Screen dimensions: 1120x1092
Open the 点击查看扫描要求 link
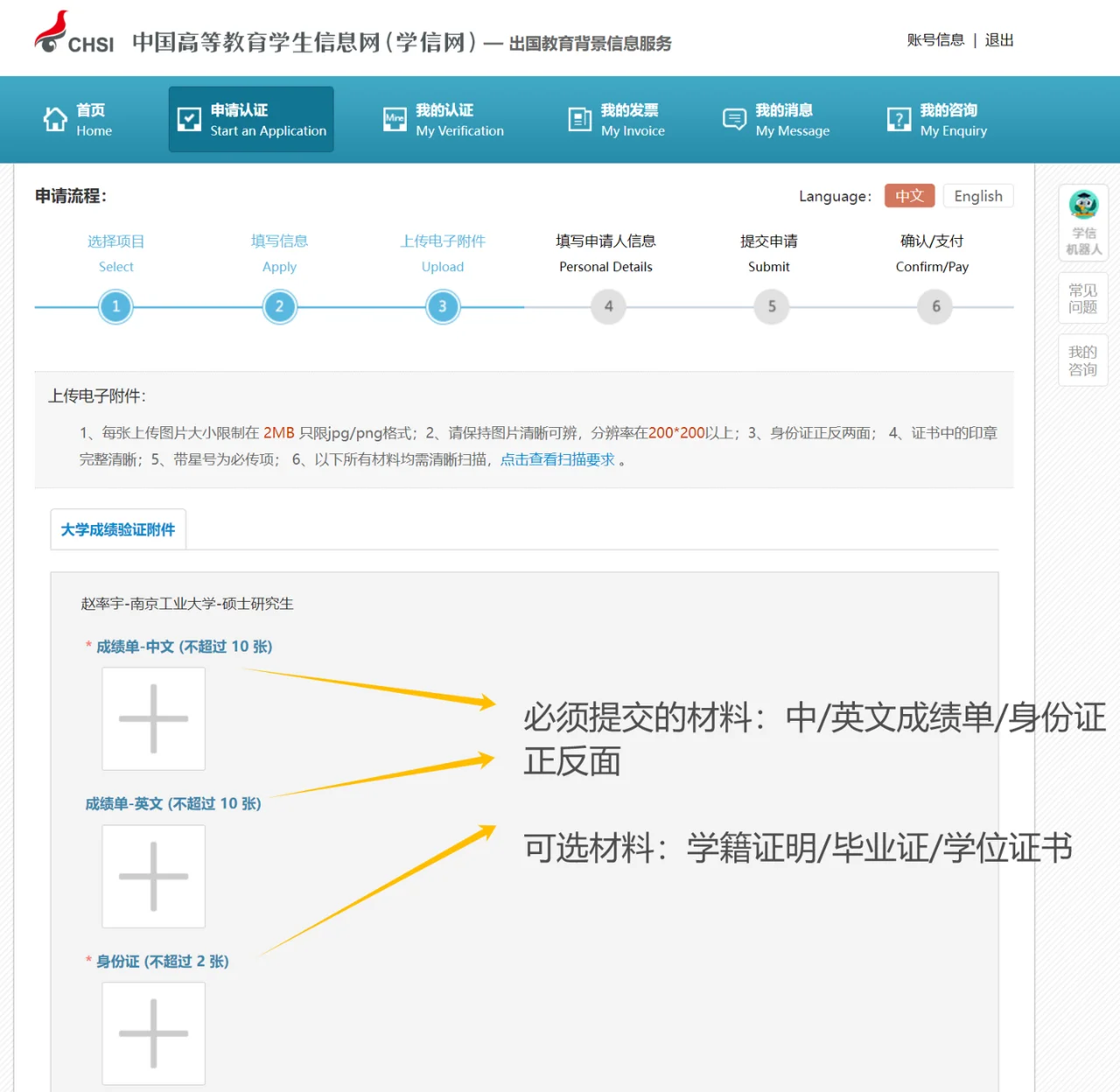(x=557, y=459)
